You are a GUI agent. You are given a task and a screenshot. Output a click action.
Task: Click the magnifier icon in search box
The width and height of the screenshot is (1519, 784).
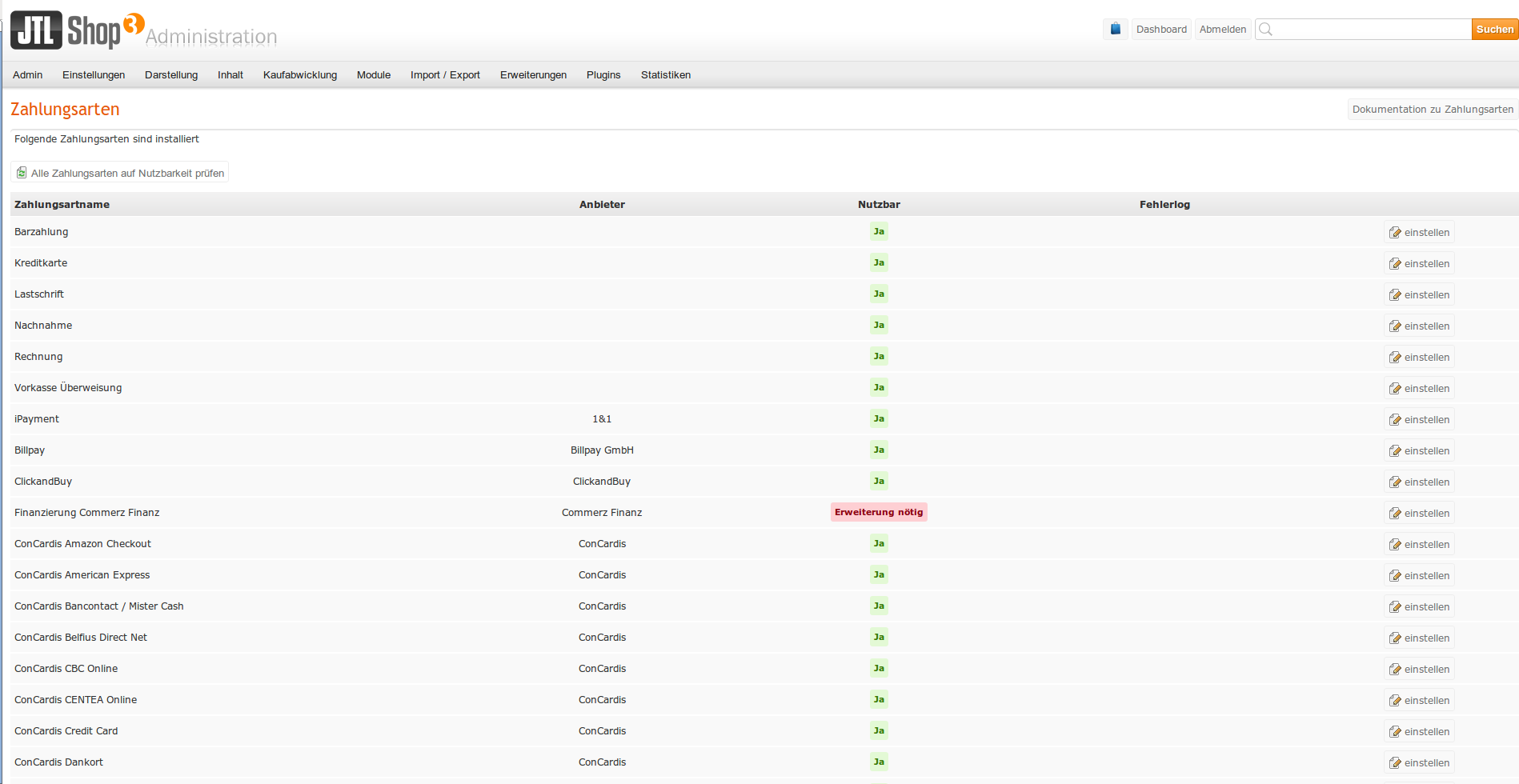pyautogui.click(x=1265, y=30)
